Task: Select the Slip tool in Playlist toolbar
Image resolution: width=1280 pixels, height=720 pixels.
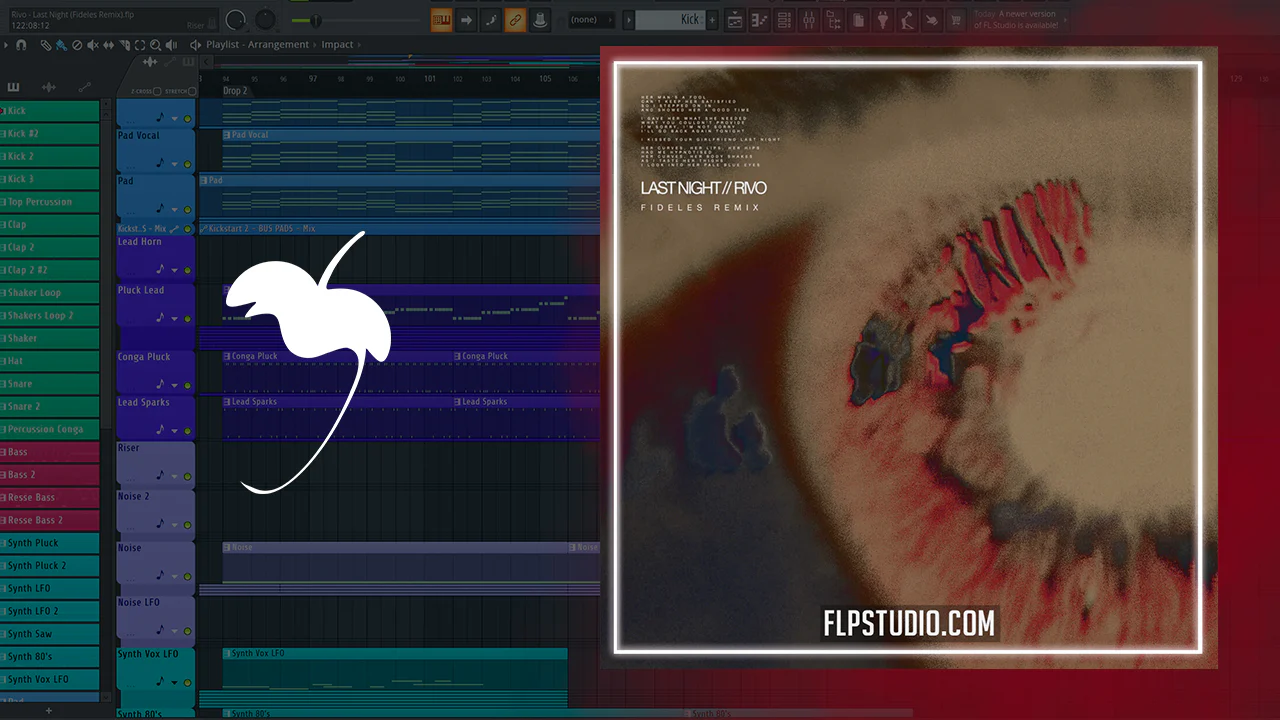Action: (x=108, y=45)
